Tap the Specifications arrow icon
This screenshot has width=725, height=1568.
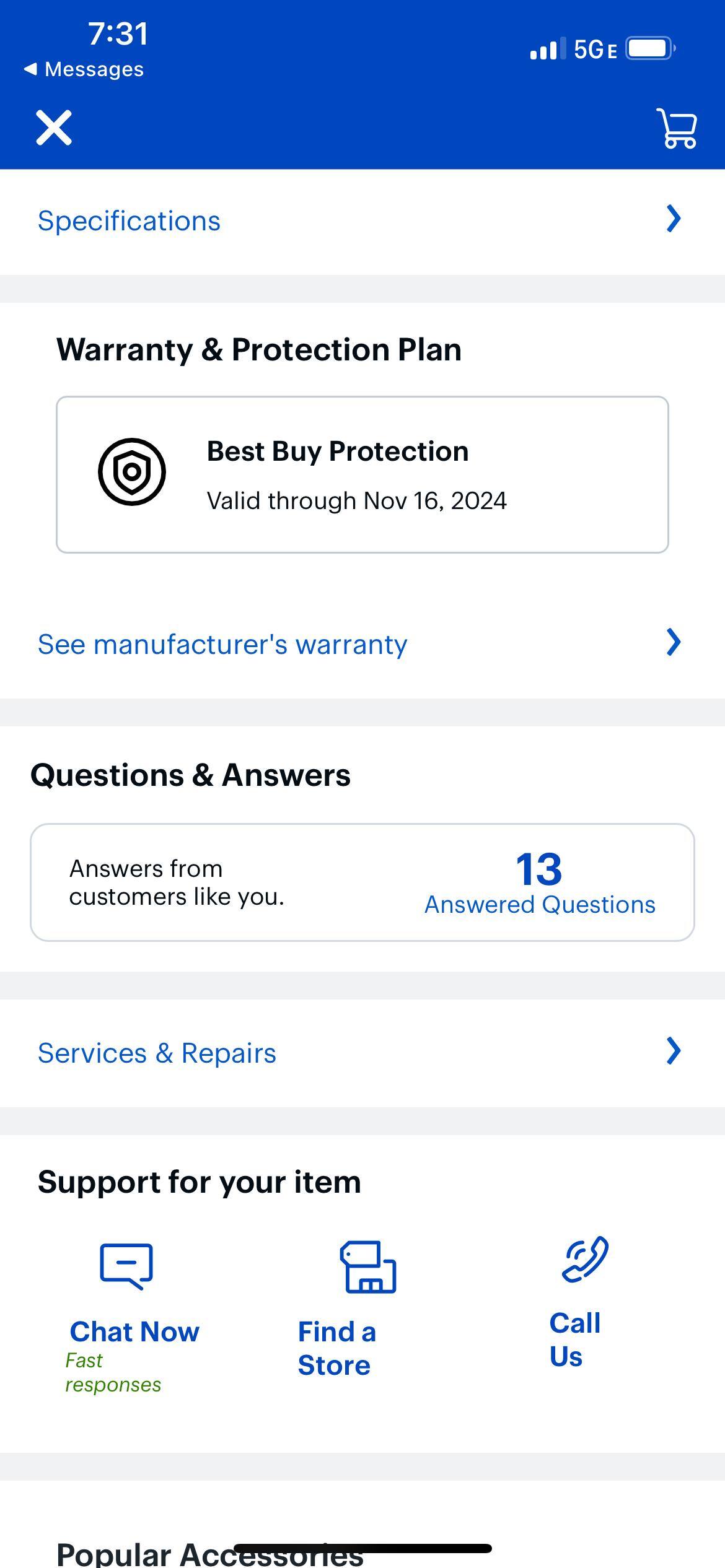[x=674, y=219]
